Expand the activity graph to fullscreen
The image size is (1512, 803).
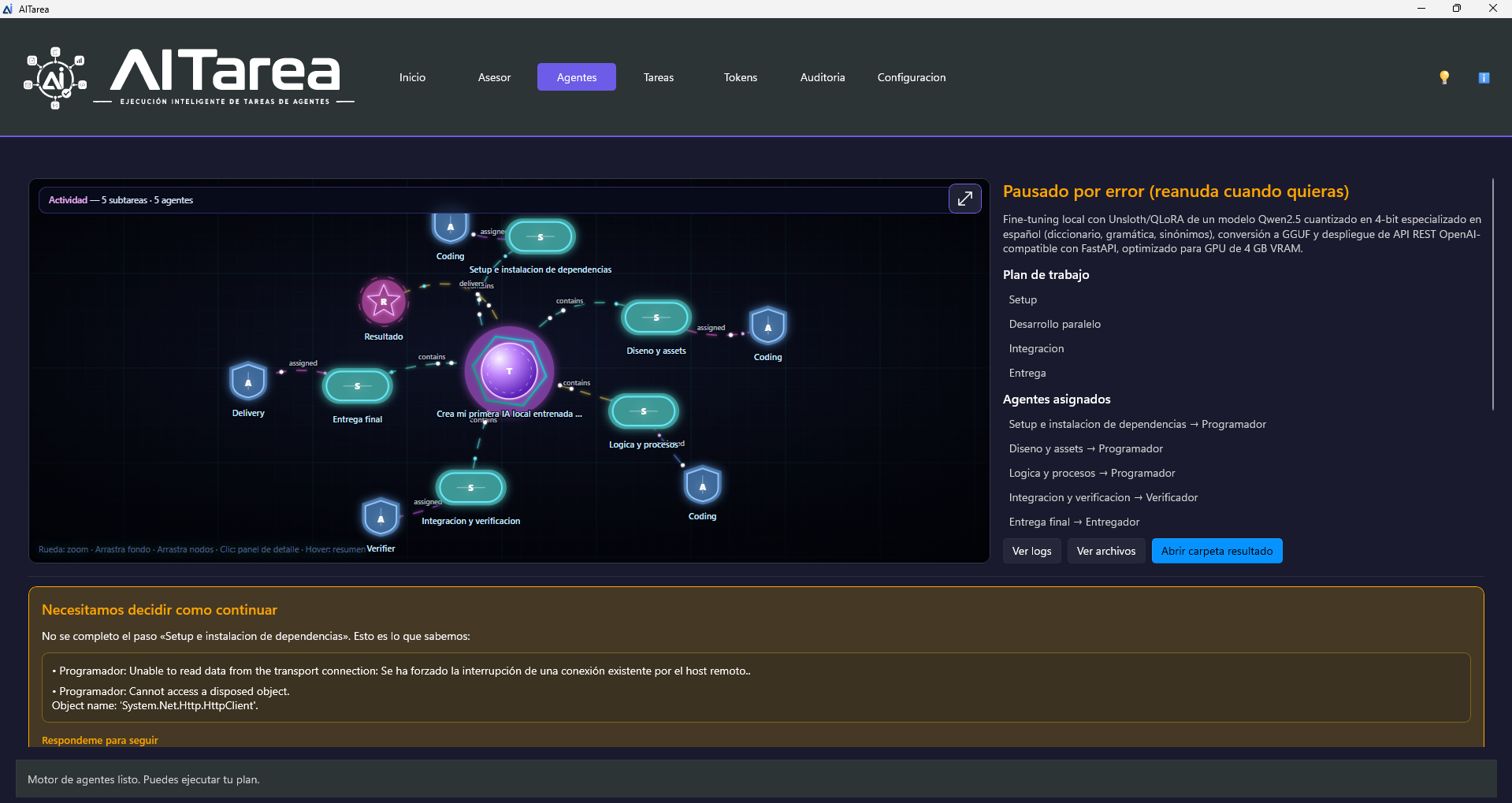964,199
